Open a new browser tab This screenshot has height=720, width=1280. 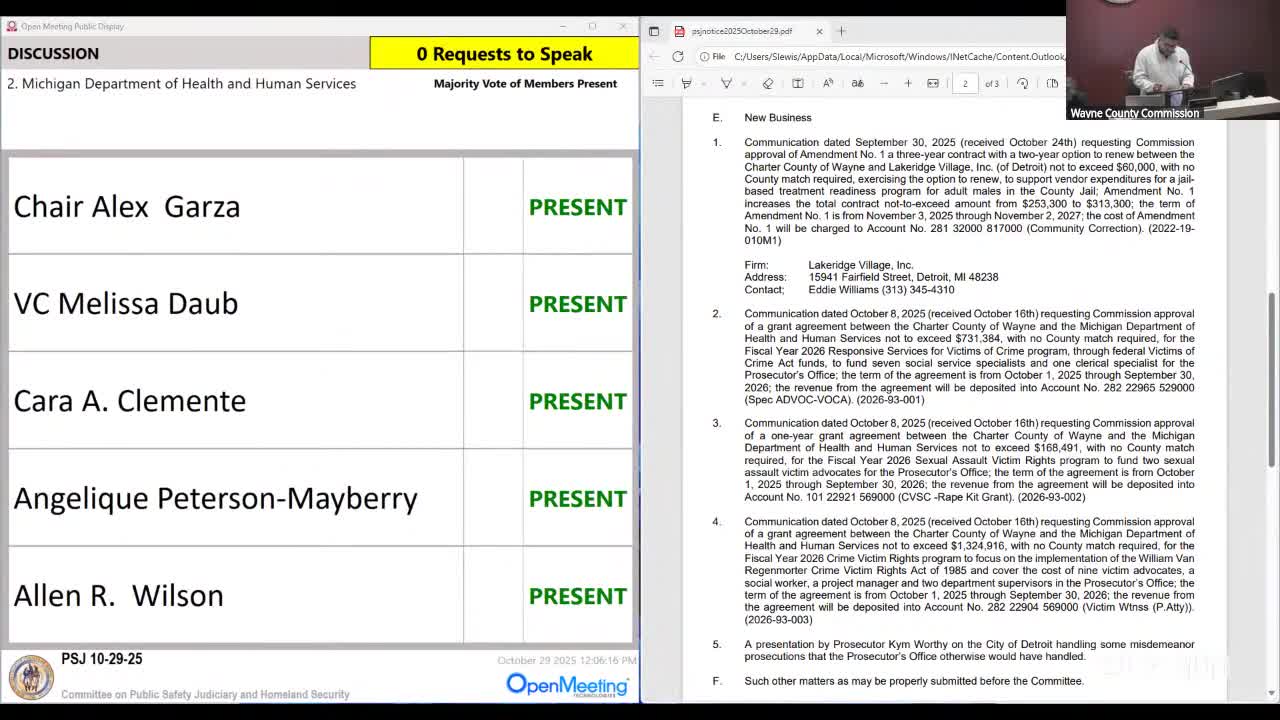click(841, 31)
